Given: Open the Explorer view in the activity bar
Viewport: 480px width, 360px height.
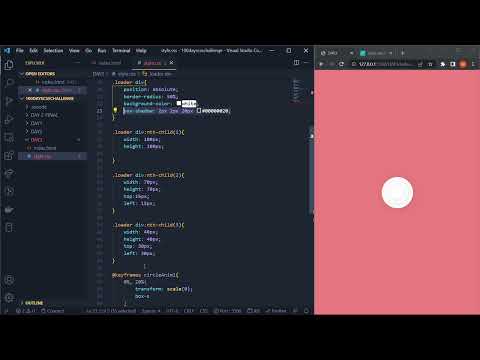Looking at the screenshot, I should coord(9,64).
